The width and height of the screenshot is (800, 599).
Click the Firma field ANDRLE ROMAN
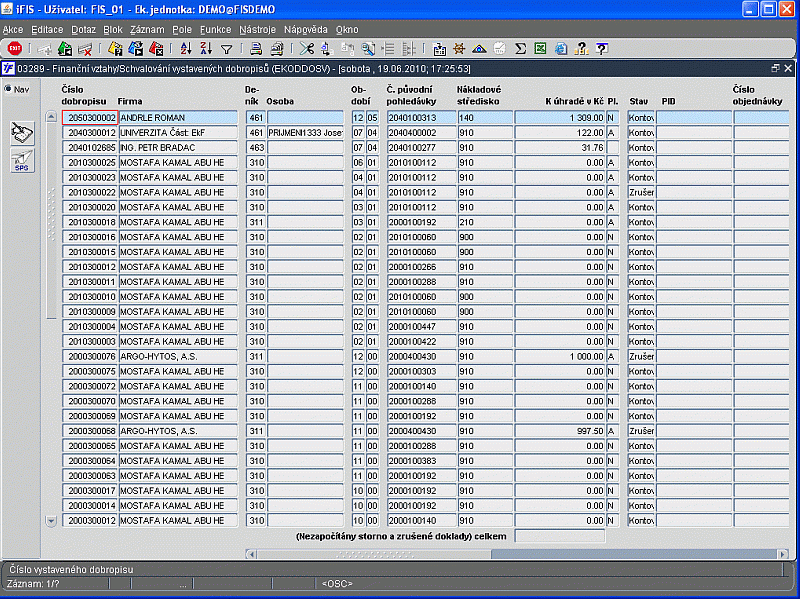[x=178, y=118]
